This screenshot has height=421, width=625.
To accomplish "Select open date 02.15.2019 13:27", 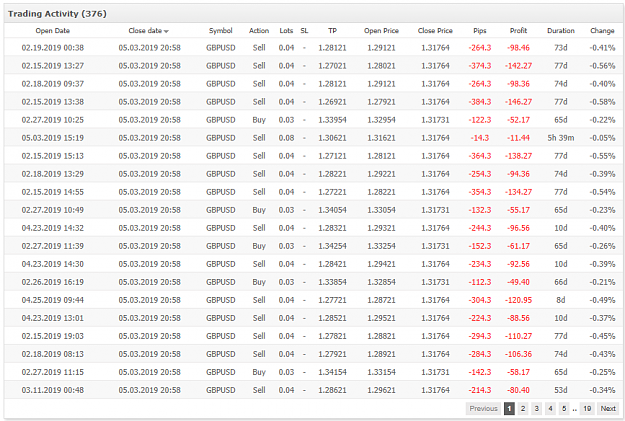I will [53, 66].
